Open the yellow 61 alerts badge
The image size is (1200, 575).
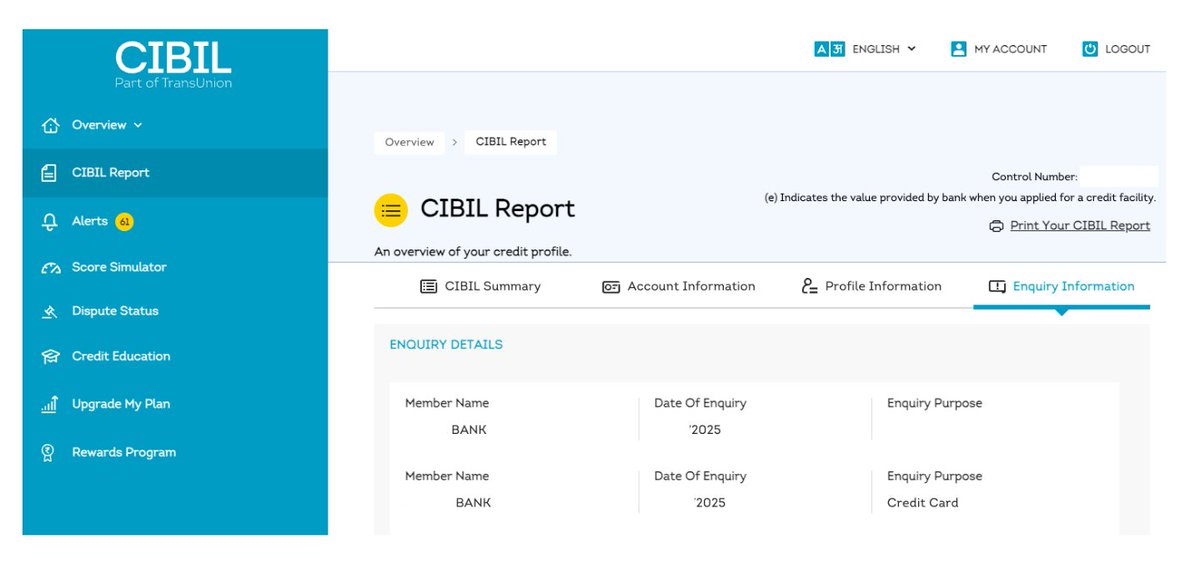click(124, 221)
